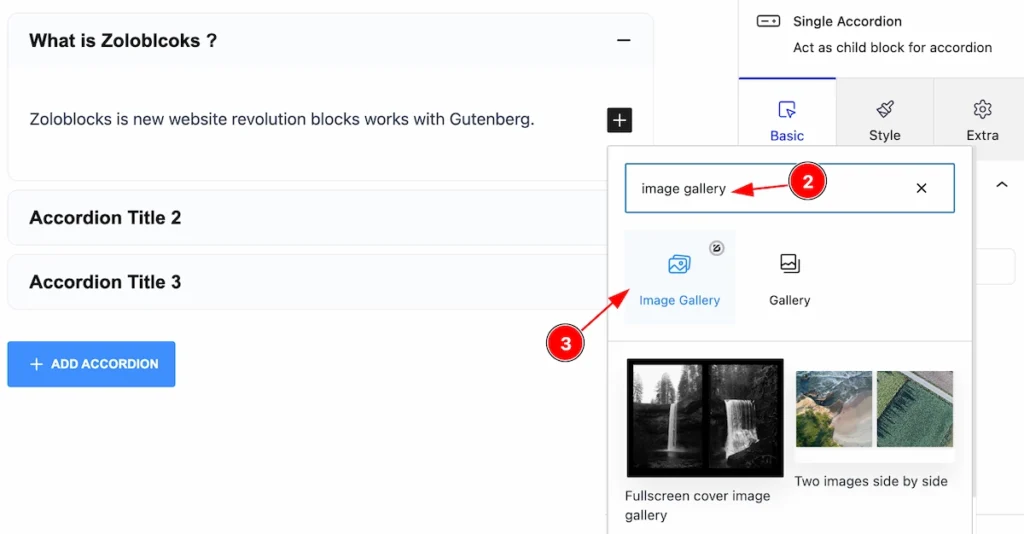Collapse the 'What is Zoloblcoks ?' accordion minus icon
The image size is (1024, 534).
pos(624,40)
